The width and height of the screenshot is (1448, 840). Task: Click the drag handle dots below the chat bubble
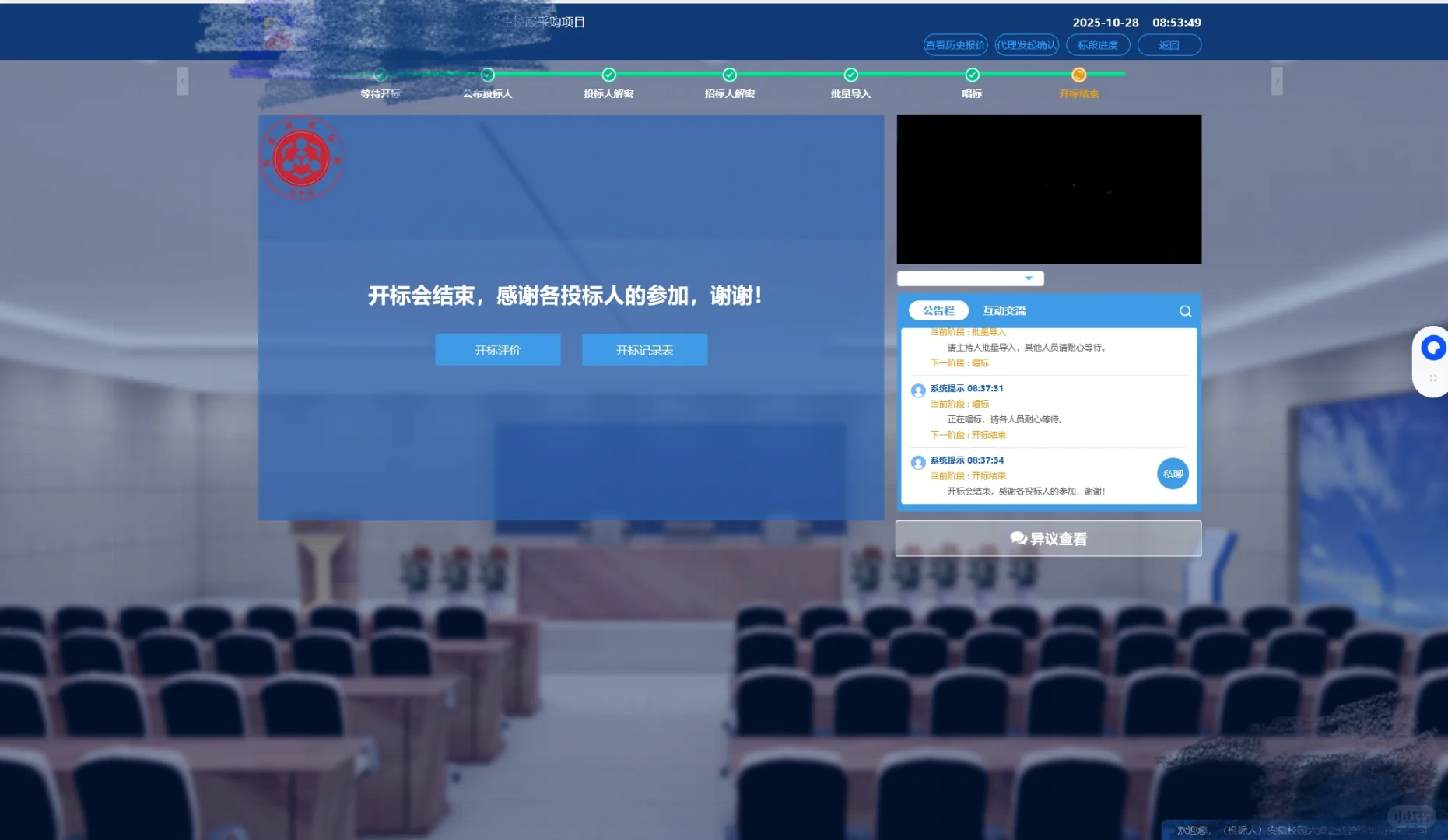(x=1433, y=378)
